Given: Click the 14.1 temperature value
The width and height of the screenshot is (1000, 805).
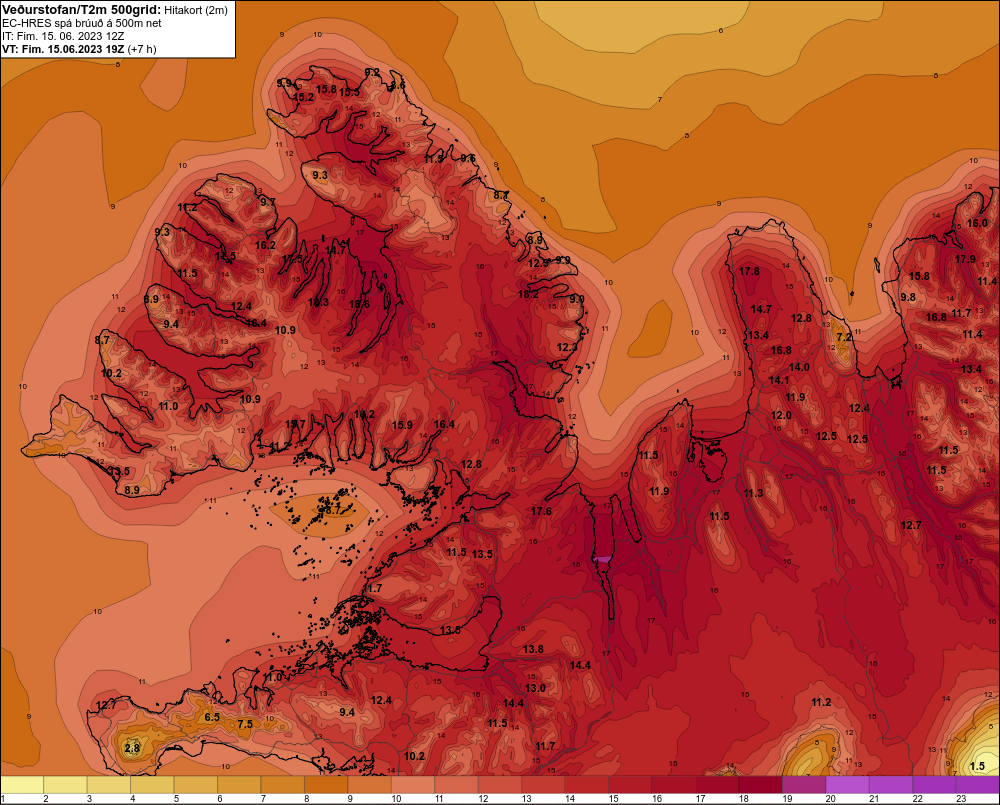Looking at the screenshot, I should (779, 380).
